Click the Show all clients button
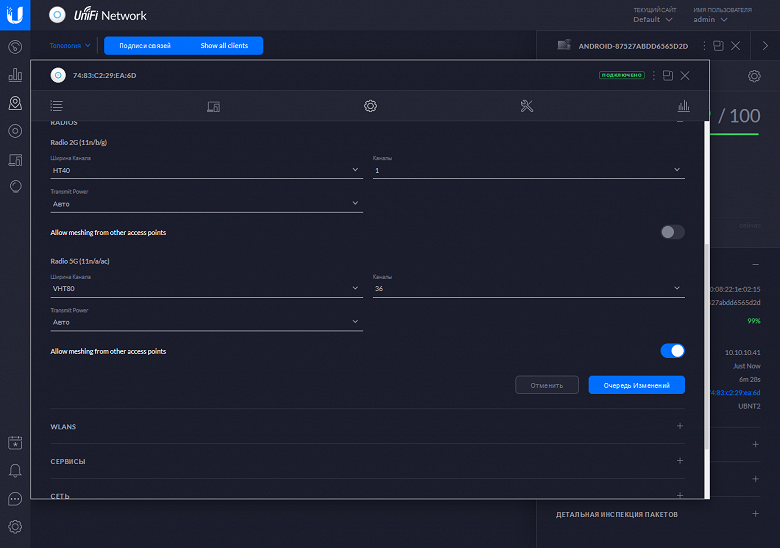 click(224, 45)
